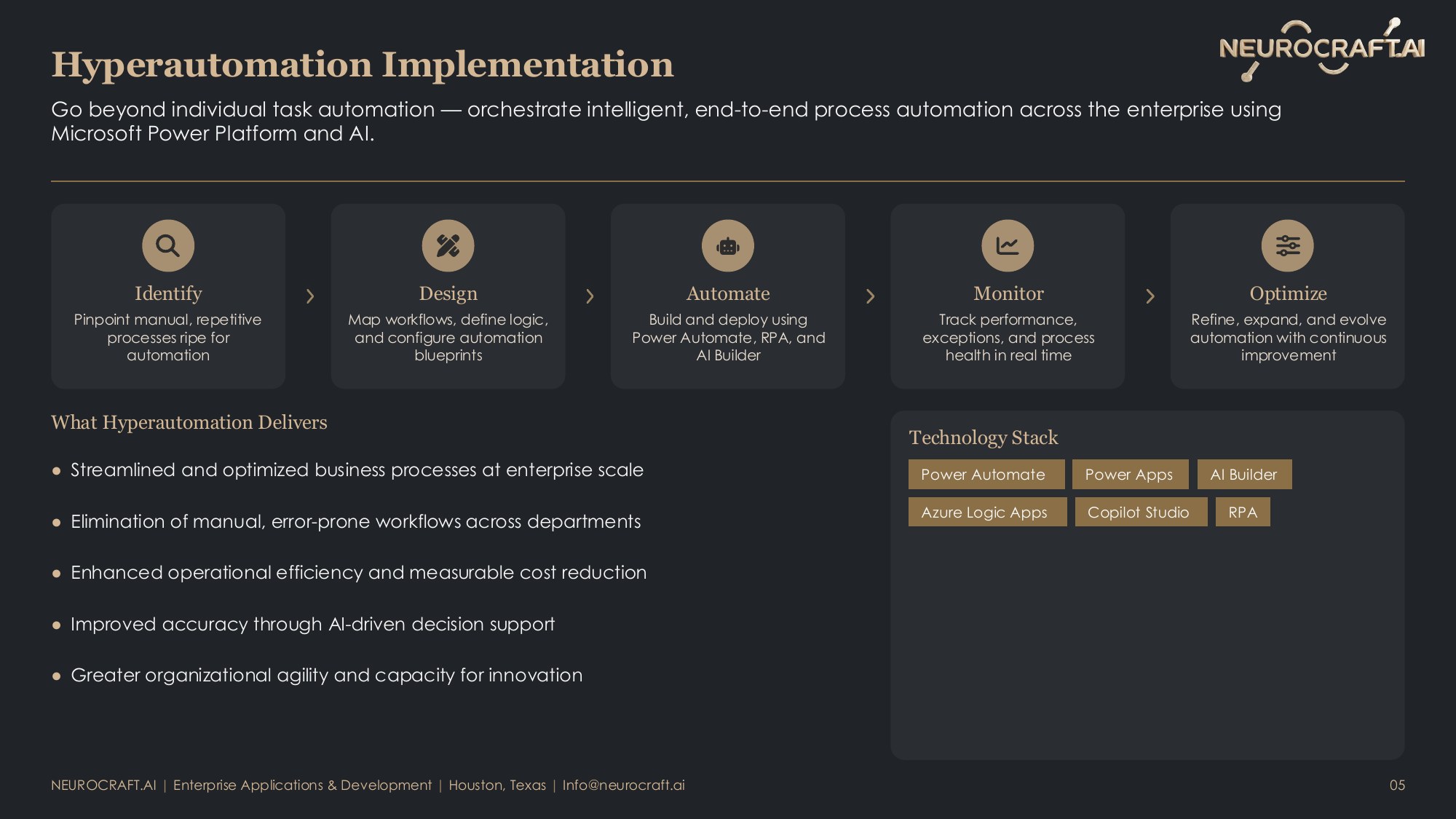Click 'Enterprise Applications & Development' in footer
Screen dimensions: 1456x819
[302, 786]
